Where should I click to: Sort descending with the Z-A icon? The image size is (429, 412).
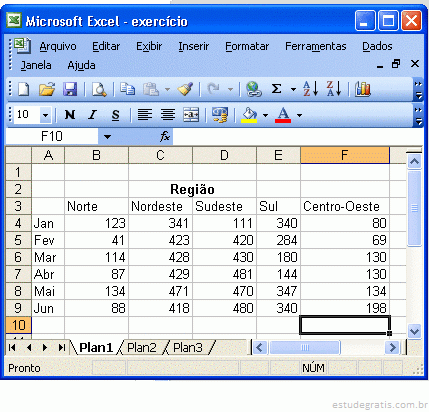(333, 89)
